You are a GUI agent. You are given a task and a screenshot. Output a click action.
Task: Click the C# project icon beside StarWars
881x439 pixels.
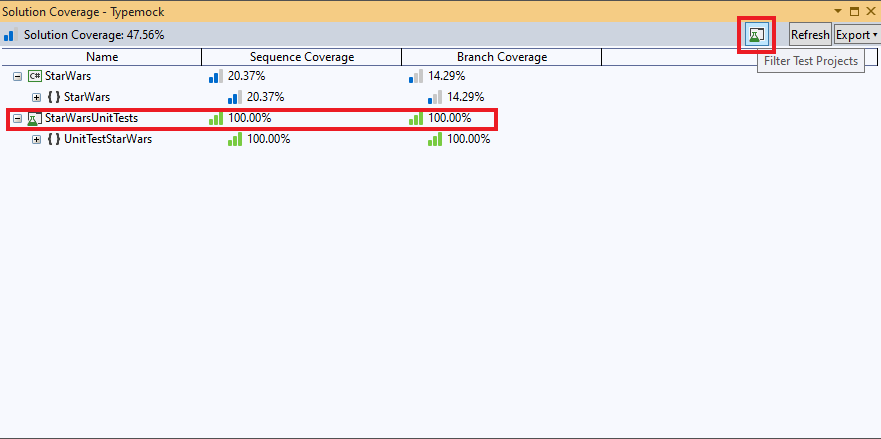(34, 76)
